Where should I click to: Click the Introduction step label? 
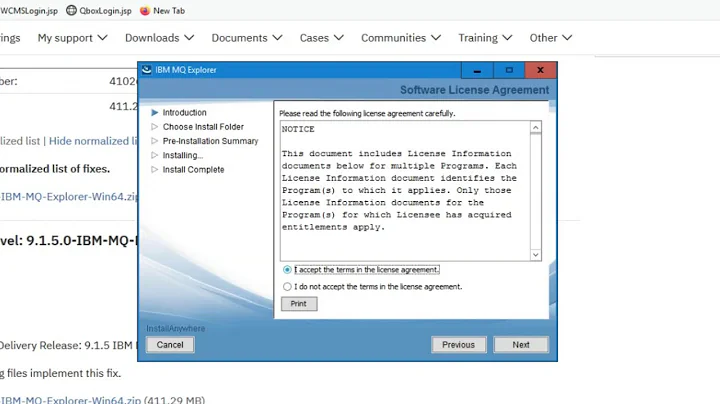click(x=185, y=112)
